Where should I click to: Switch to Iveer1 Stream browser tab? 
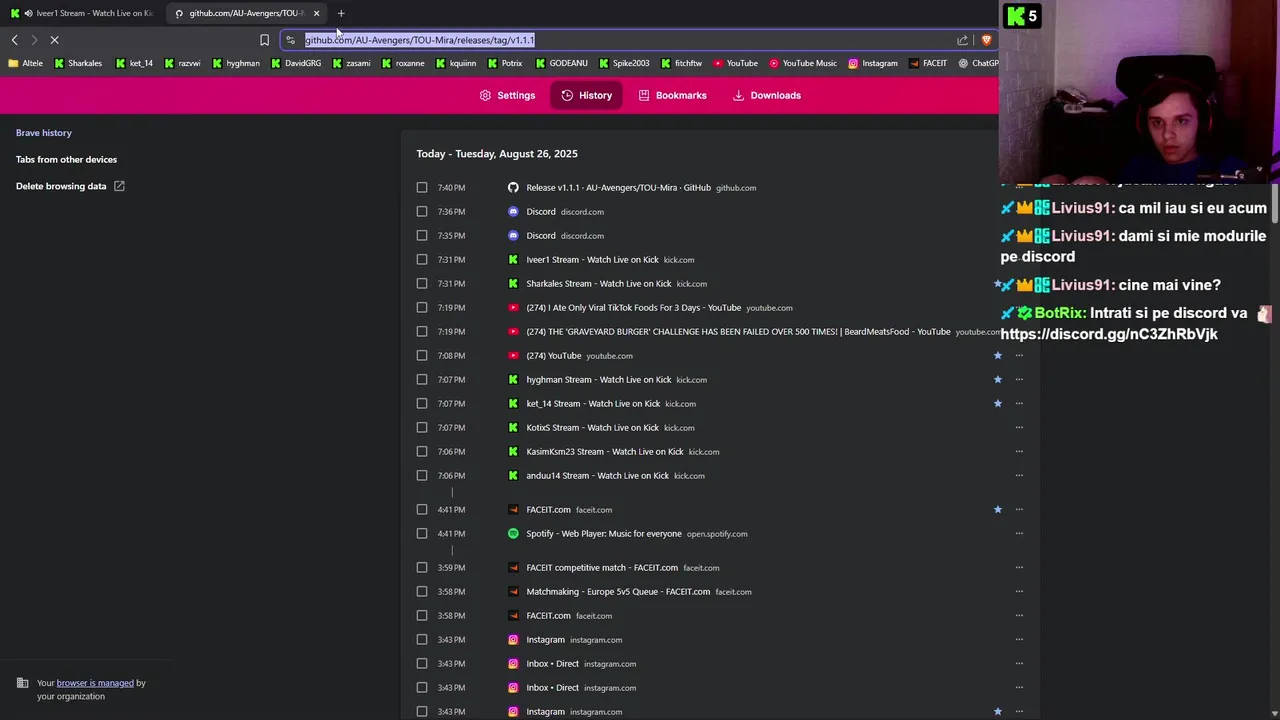point(84,13)
